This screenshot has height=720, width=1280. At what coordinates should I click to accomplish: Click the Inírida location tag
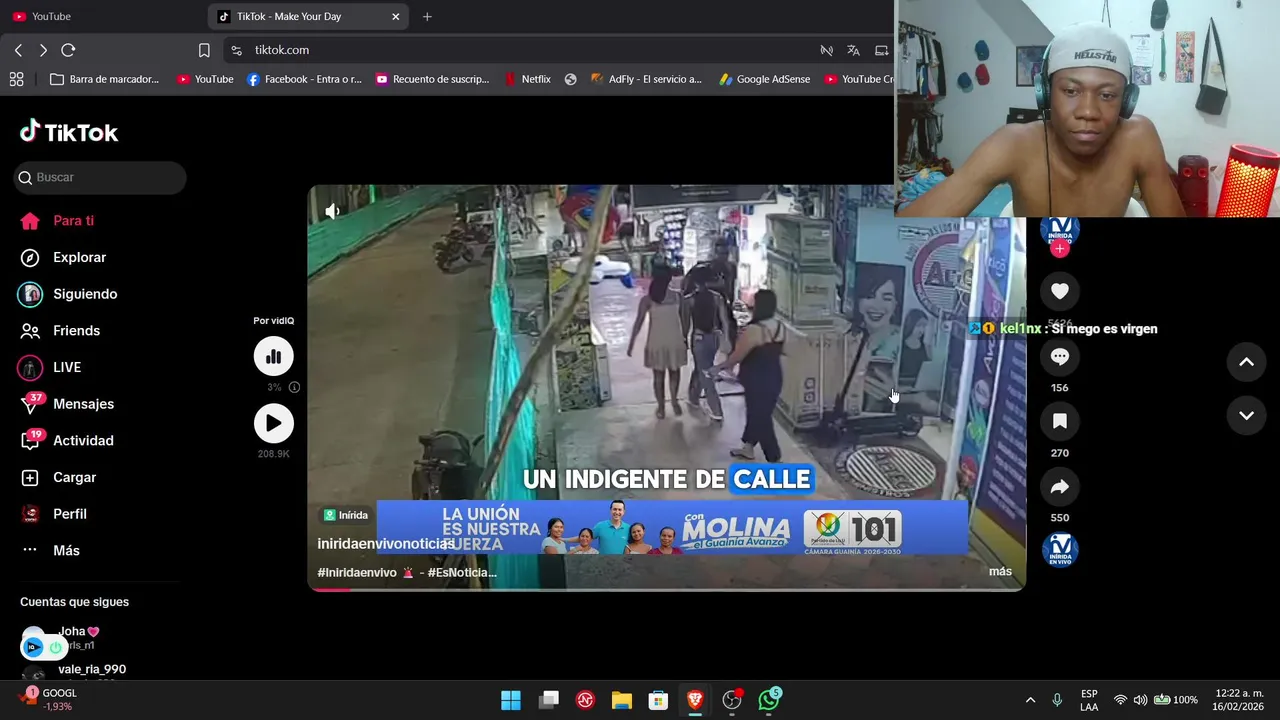click(x=345, y=515)
